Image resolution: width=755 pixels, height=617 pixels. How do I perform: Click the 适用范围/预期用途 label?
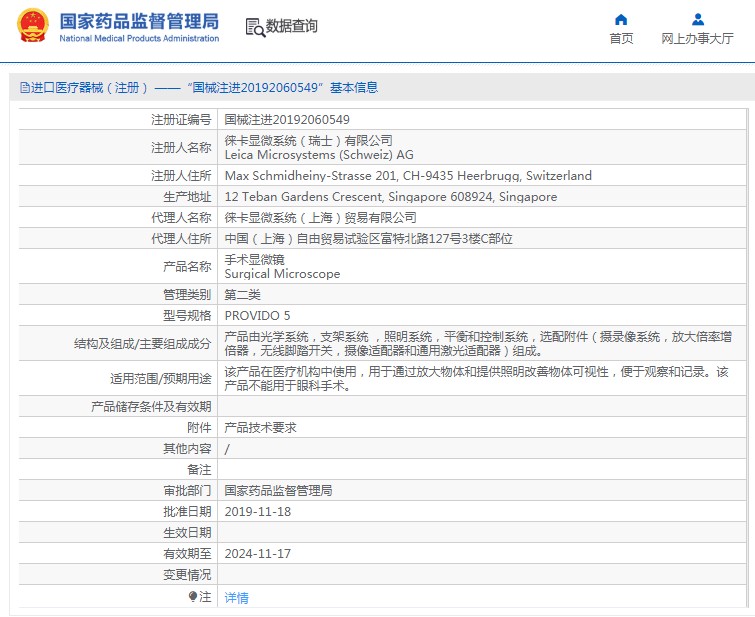(160, 379)
